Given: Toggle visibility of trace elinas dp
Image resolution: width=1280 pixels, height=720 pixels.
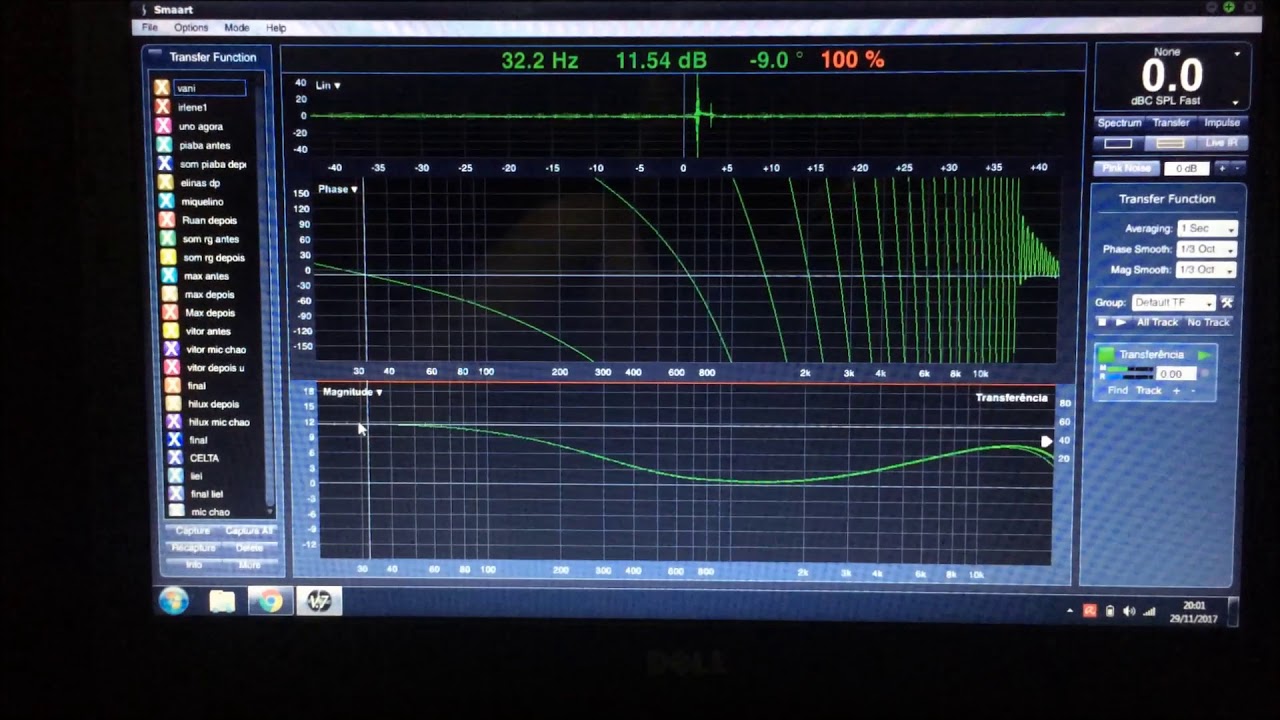Looking at the screenshot, I should click(x=165, y=183).
